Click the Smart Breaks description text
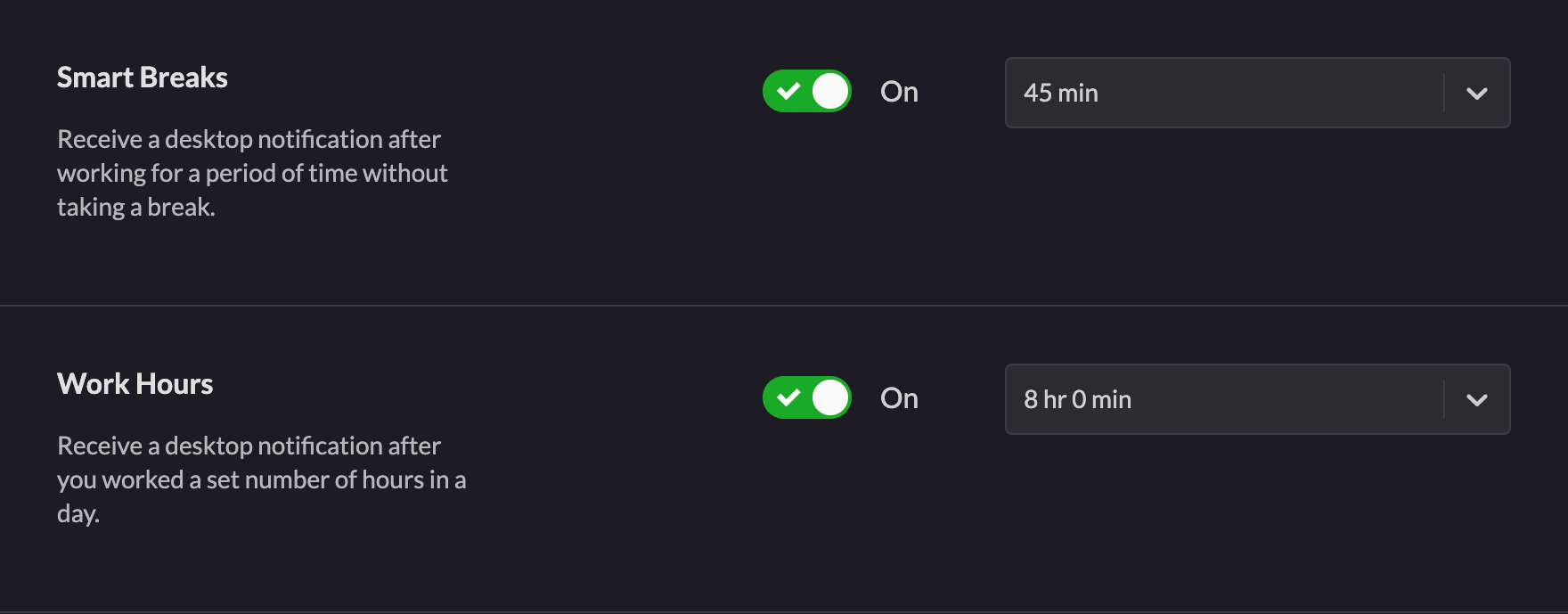The width and height of the screenshot is (1568, 614). coord(252,173)
